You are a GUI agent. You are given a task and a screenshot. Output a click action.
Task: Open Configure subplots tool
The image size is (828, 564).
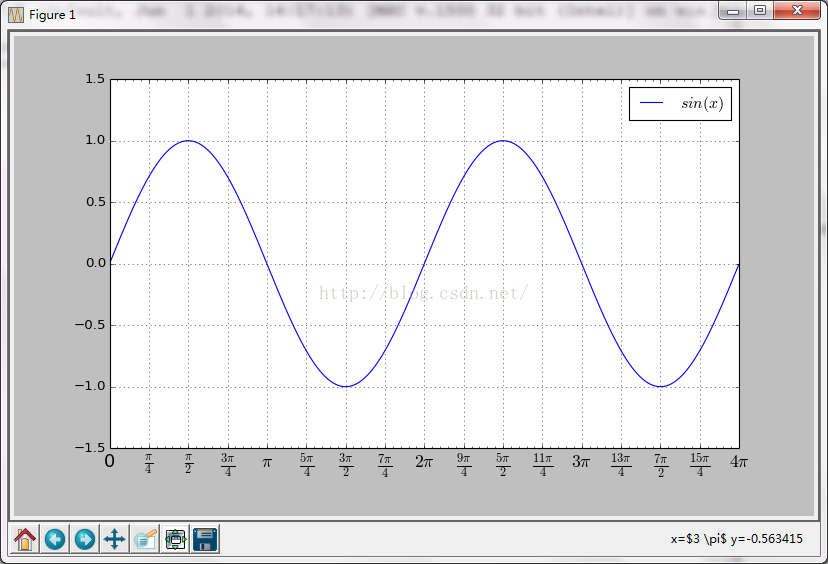tap(175, 539)
